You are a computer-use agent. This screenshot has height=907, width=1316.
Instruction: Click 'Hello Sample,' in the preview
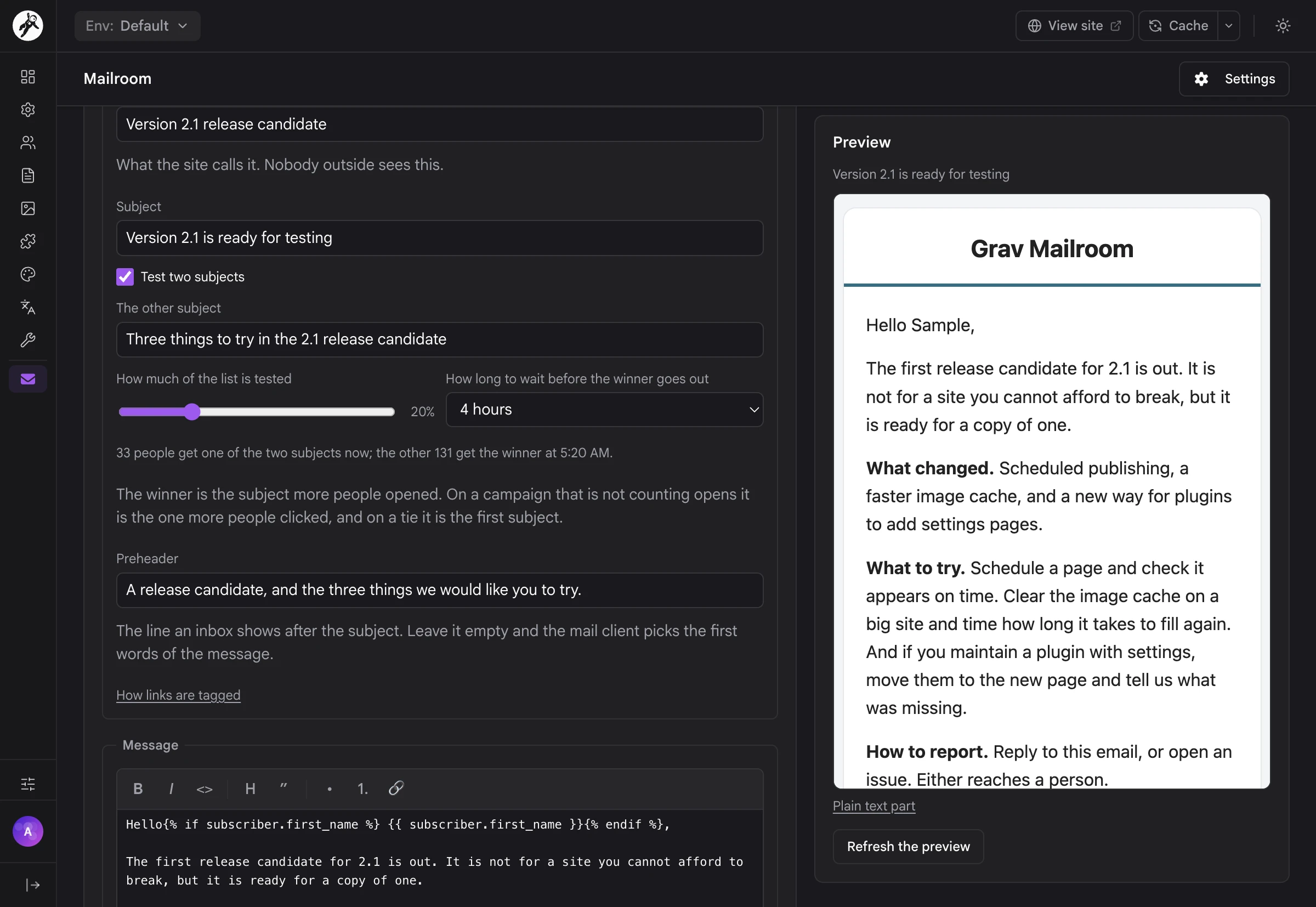[x=920, y=326]
